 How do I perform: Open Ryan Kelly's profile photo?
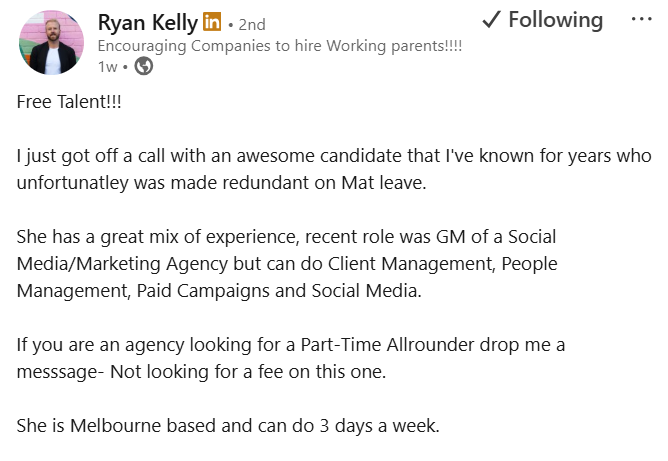(50, 42)
